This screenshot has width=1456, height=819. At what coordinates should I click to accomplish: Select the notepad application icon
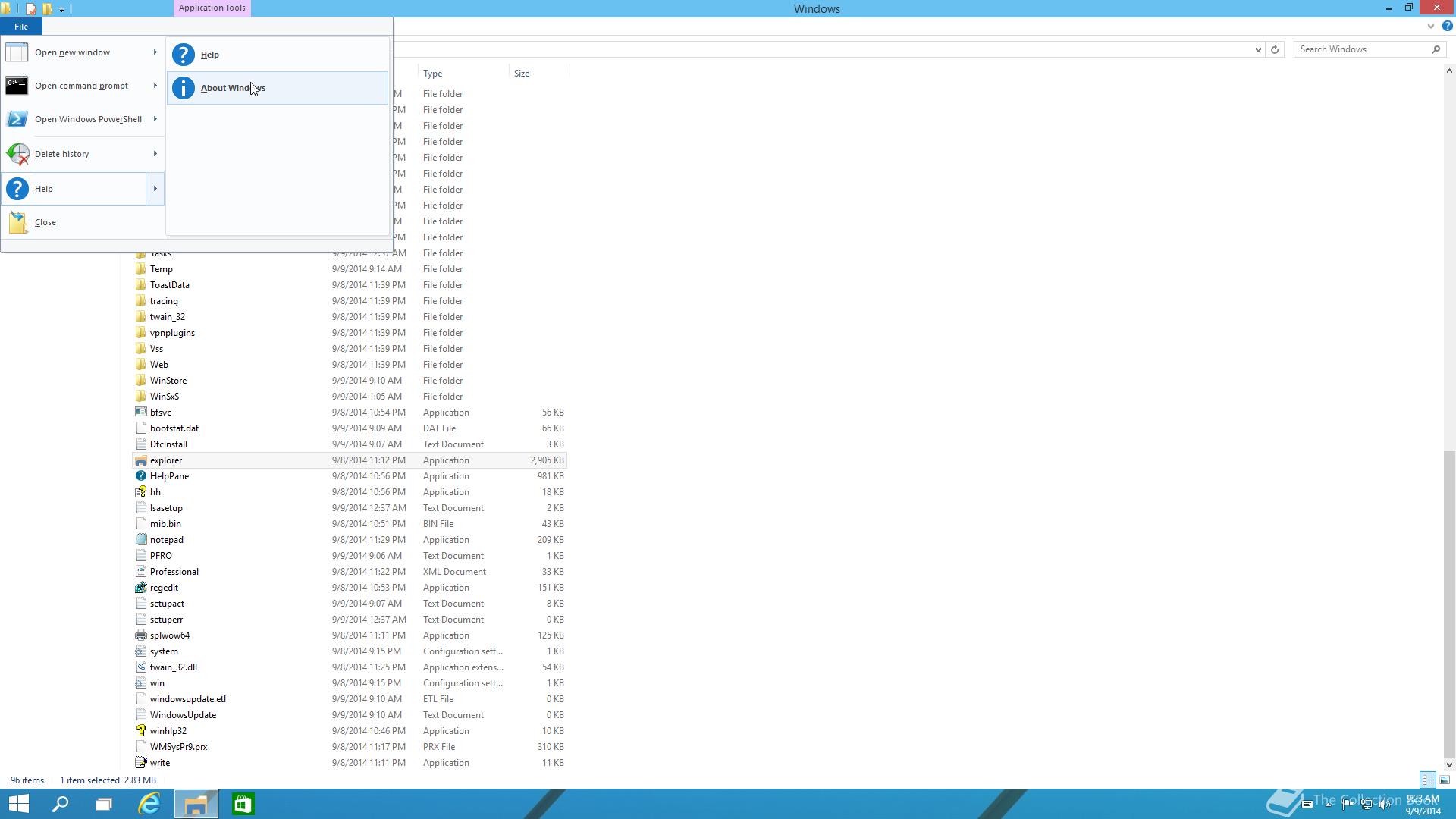[x=140, y=540]
